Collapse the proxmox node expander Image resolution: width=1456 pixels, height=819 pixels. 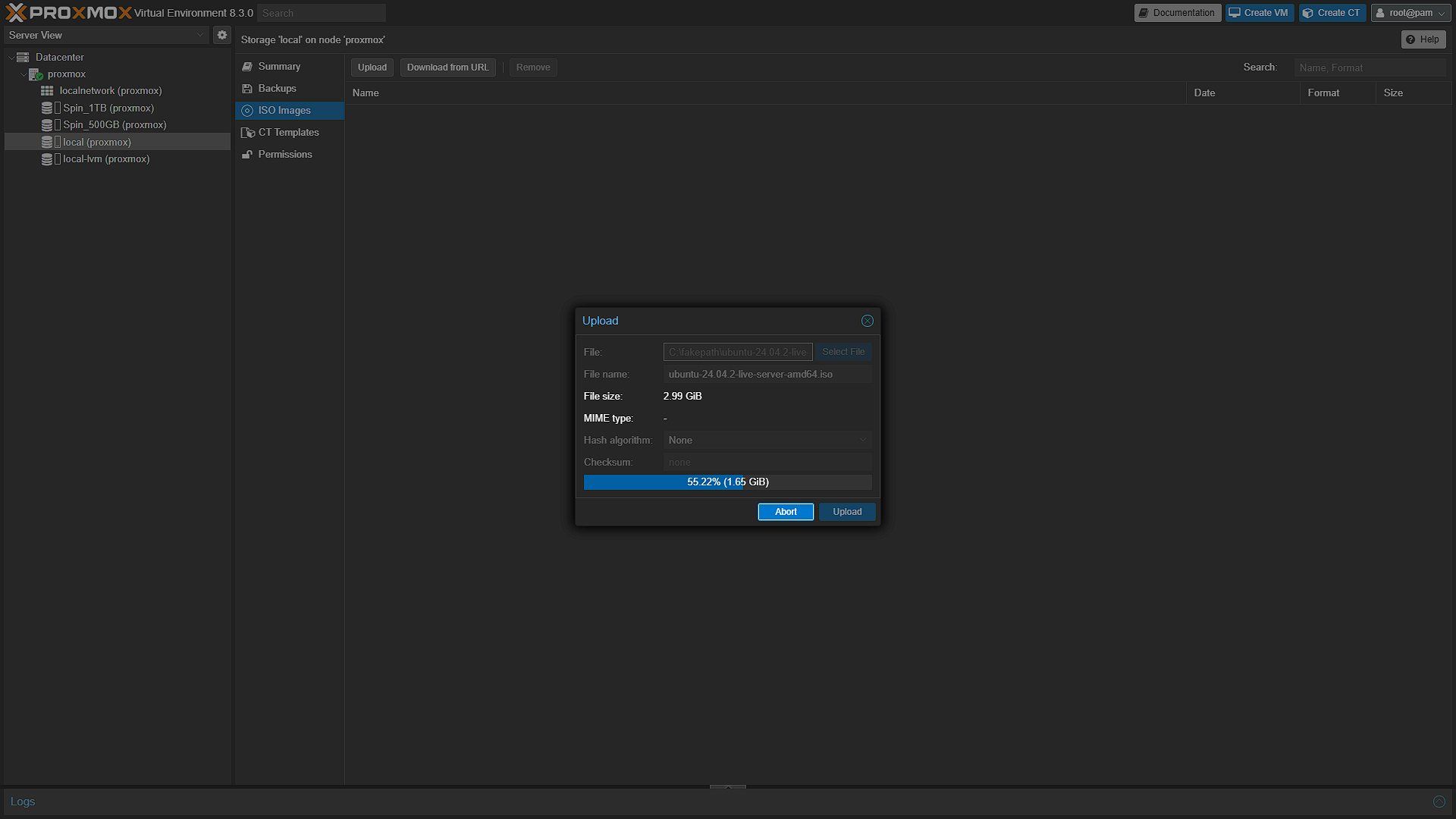pyautogui.click(x=23, y=74)
